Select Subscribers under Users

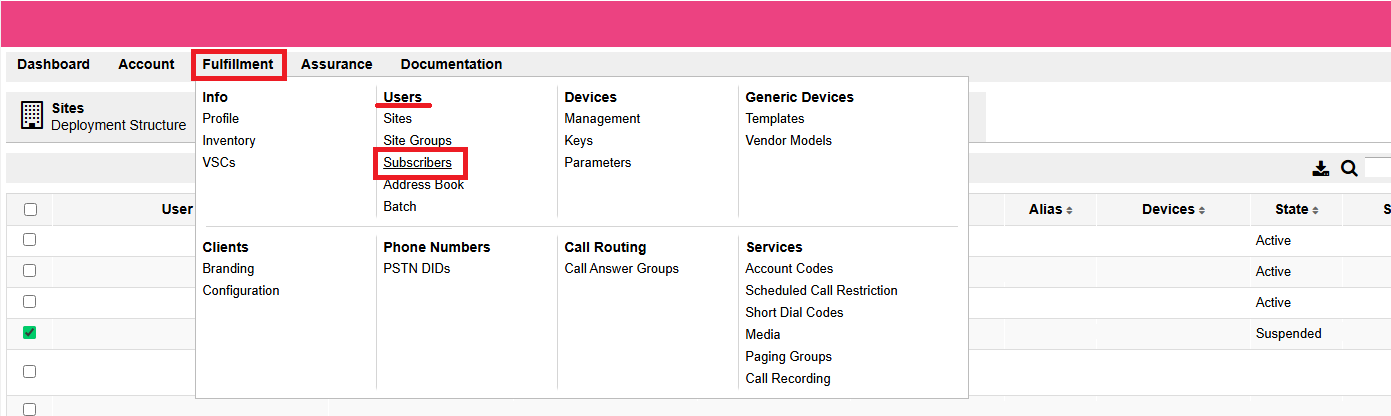click(x=418, y=162)
